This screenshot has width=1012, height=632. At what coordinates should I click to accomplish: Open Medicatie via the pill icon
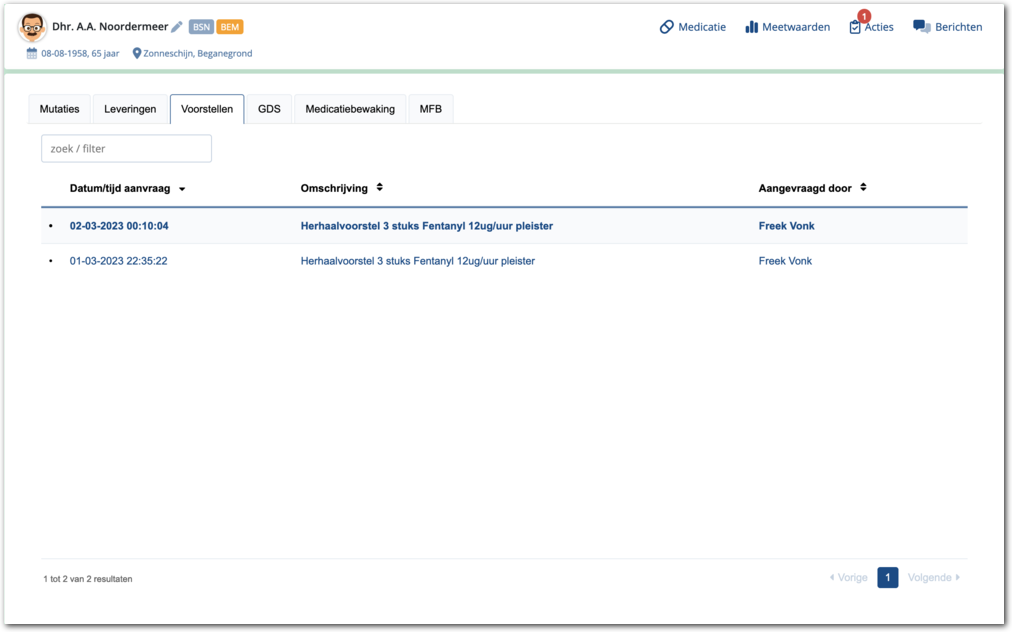(667, 27)
